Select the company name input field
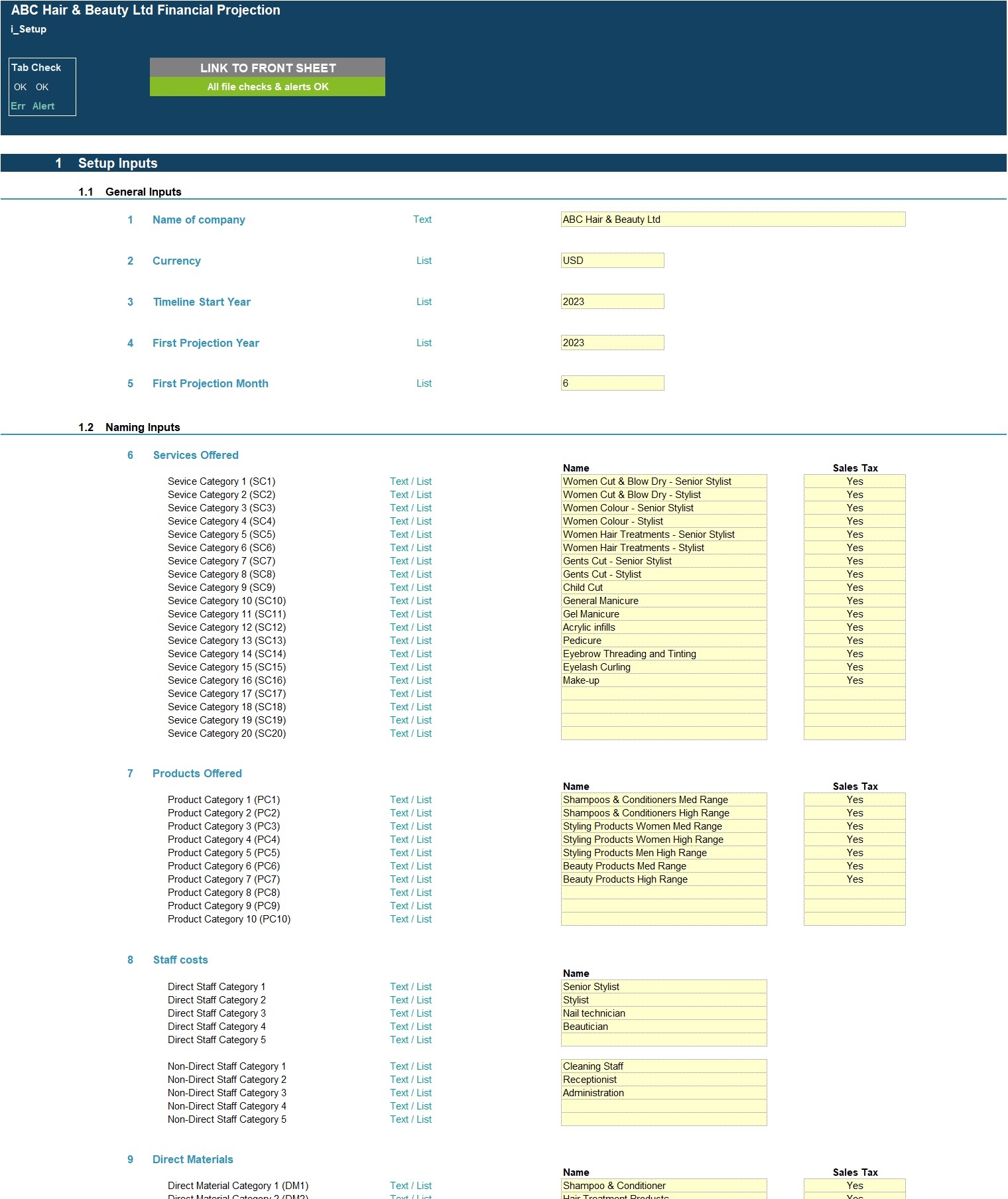 732,220
